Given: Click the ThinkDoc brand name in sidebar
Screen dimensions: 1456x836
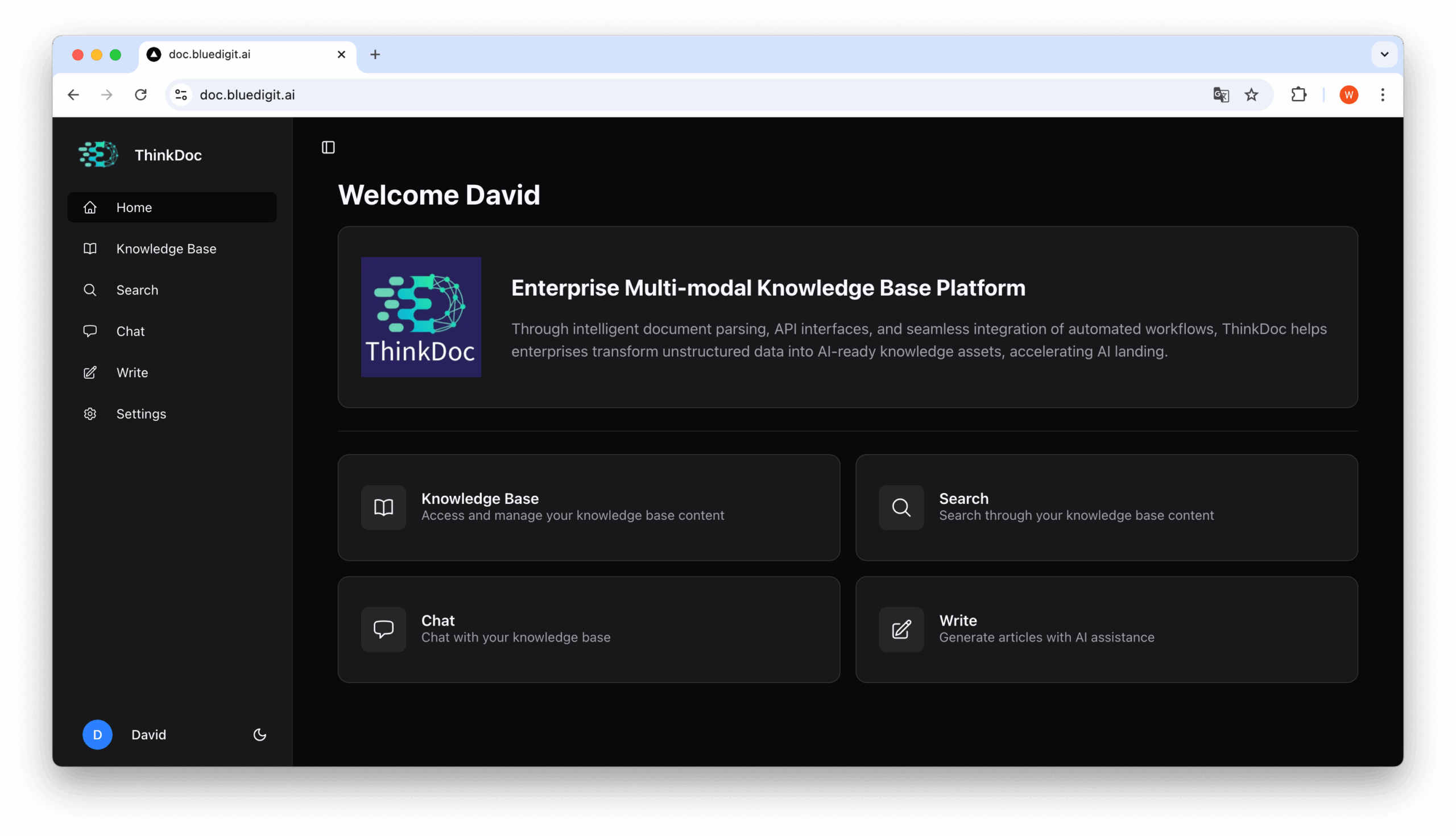Looking at the screenshot, I should pos(168,155).
